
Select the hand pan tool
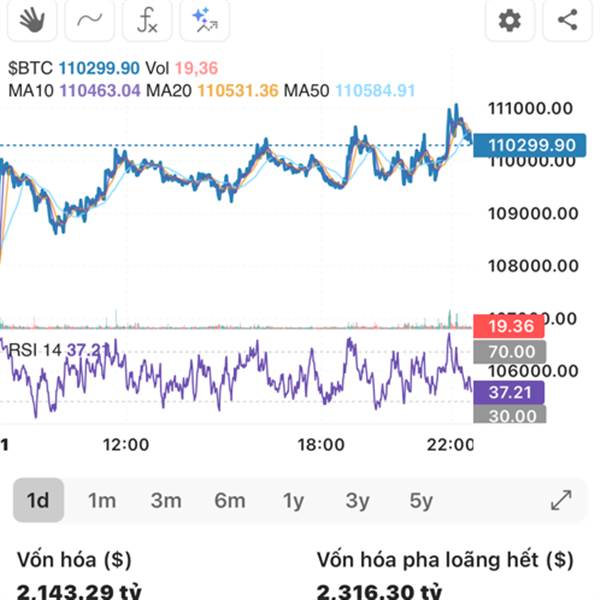(32, 19)
